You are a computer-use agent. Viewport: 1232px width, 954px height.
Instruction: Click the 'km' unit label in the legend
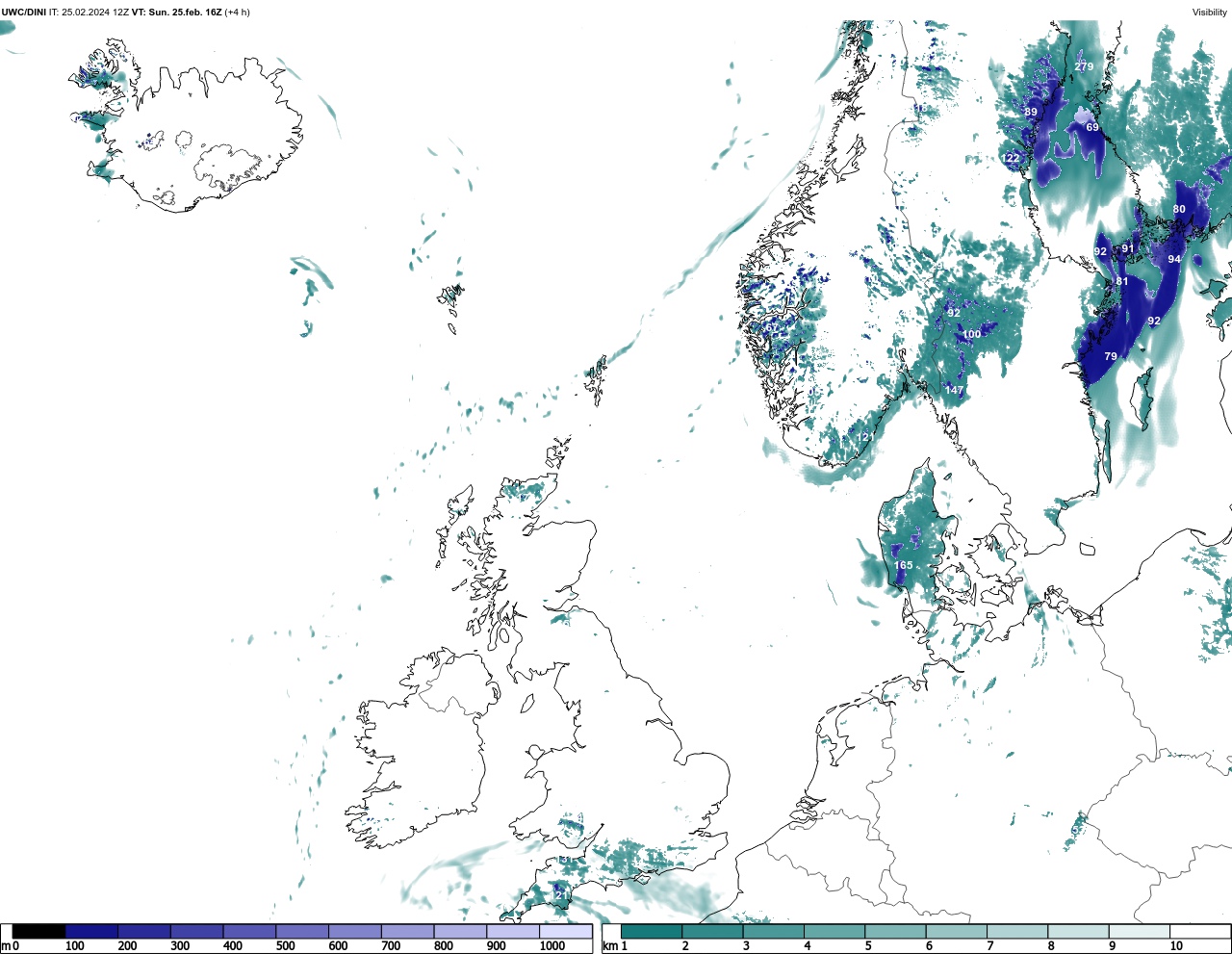click(x=609, y=946)
